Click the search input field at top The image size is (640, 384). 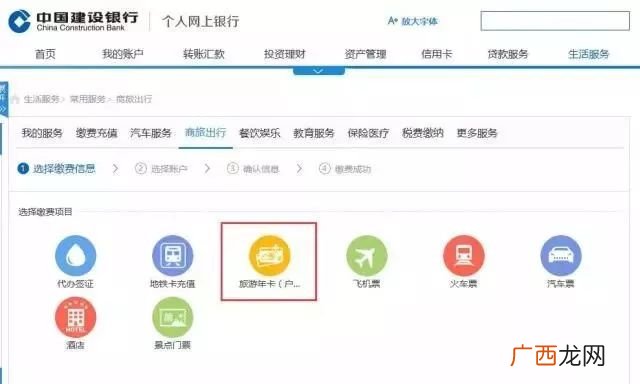[555, 21]
